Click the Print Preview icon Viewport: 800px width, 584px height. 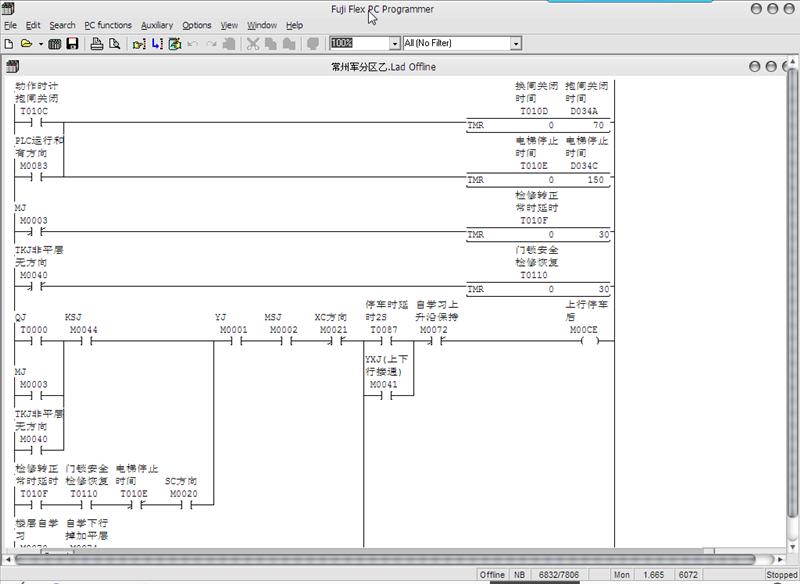pos(114,44)
